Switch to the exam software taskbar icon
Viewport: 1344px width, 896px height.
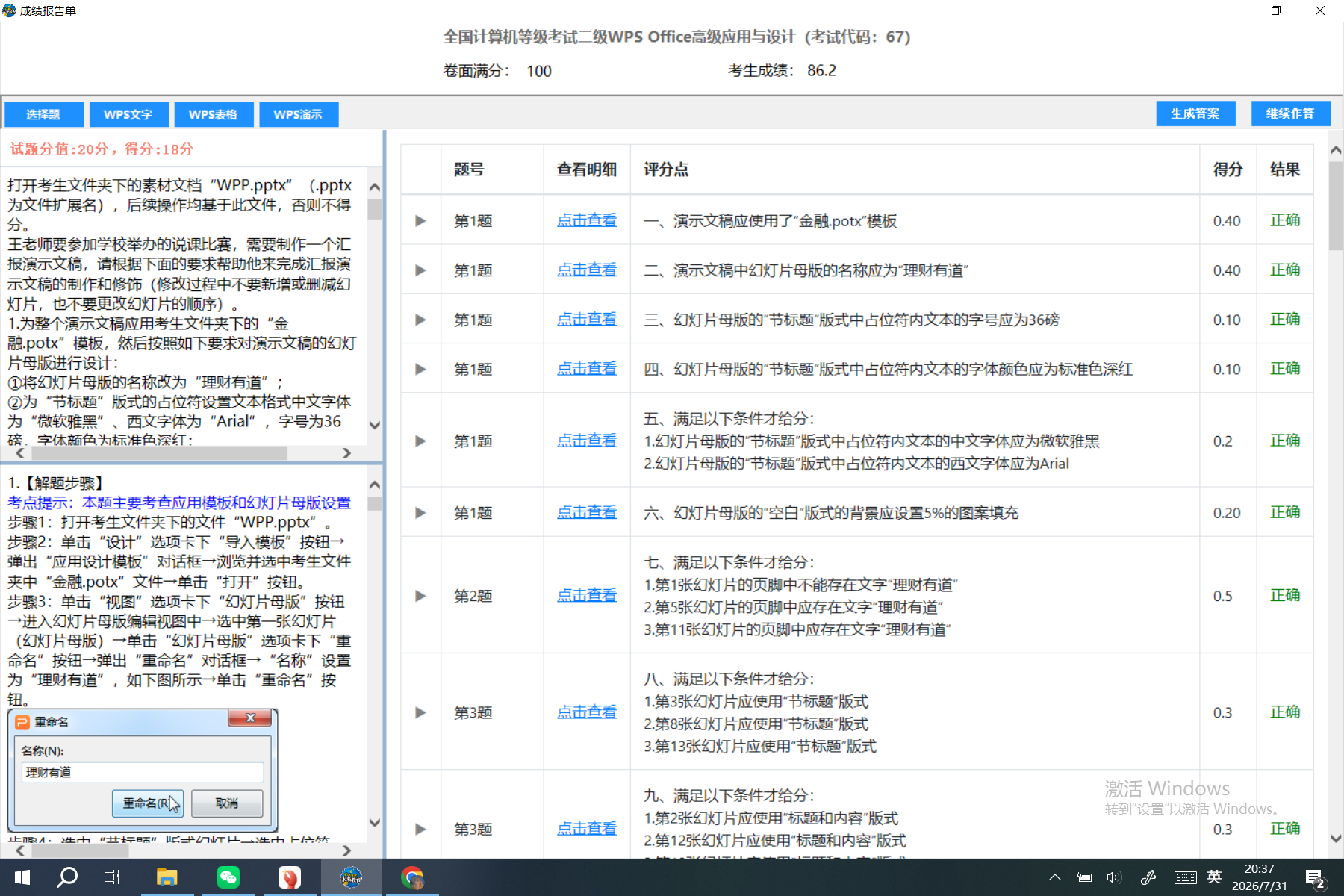351,877
